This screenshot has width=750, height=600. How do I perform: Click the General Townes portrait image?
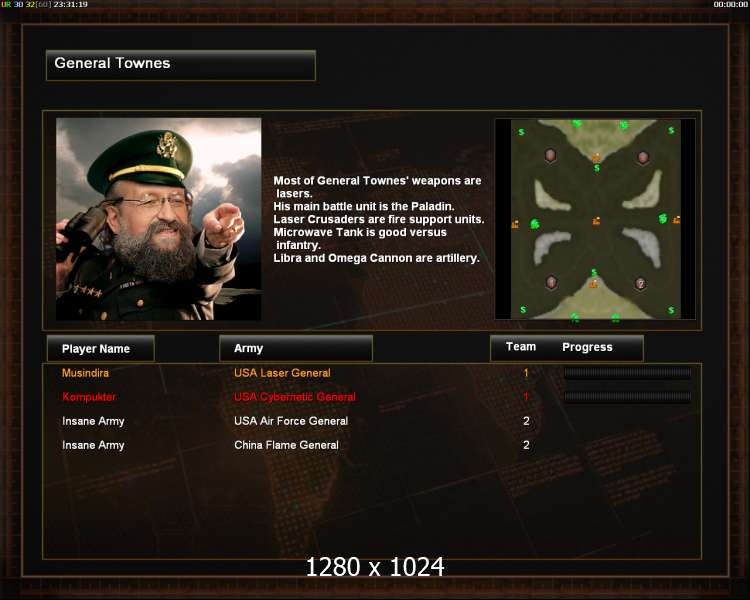pyautogui.click(x=159, y=219)
